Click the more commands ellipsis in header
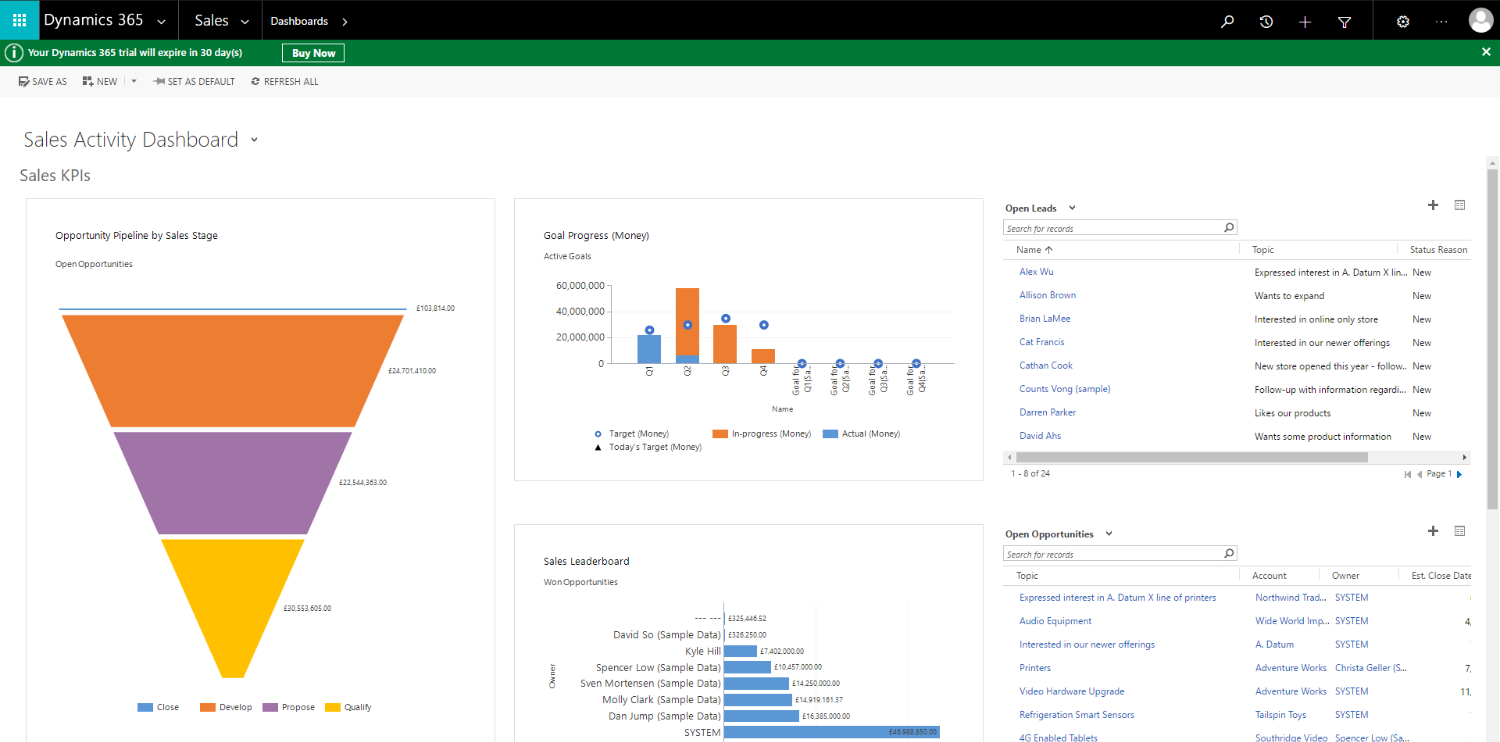 [x=1441, y=20]
